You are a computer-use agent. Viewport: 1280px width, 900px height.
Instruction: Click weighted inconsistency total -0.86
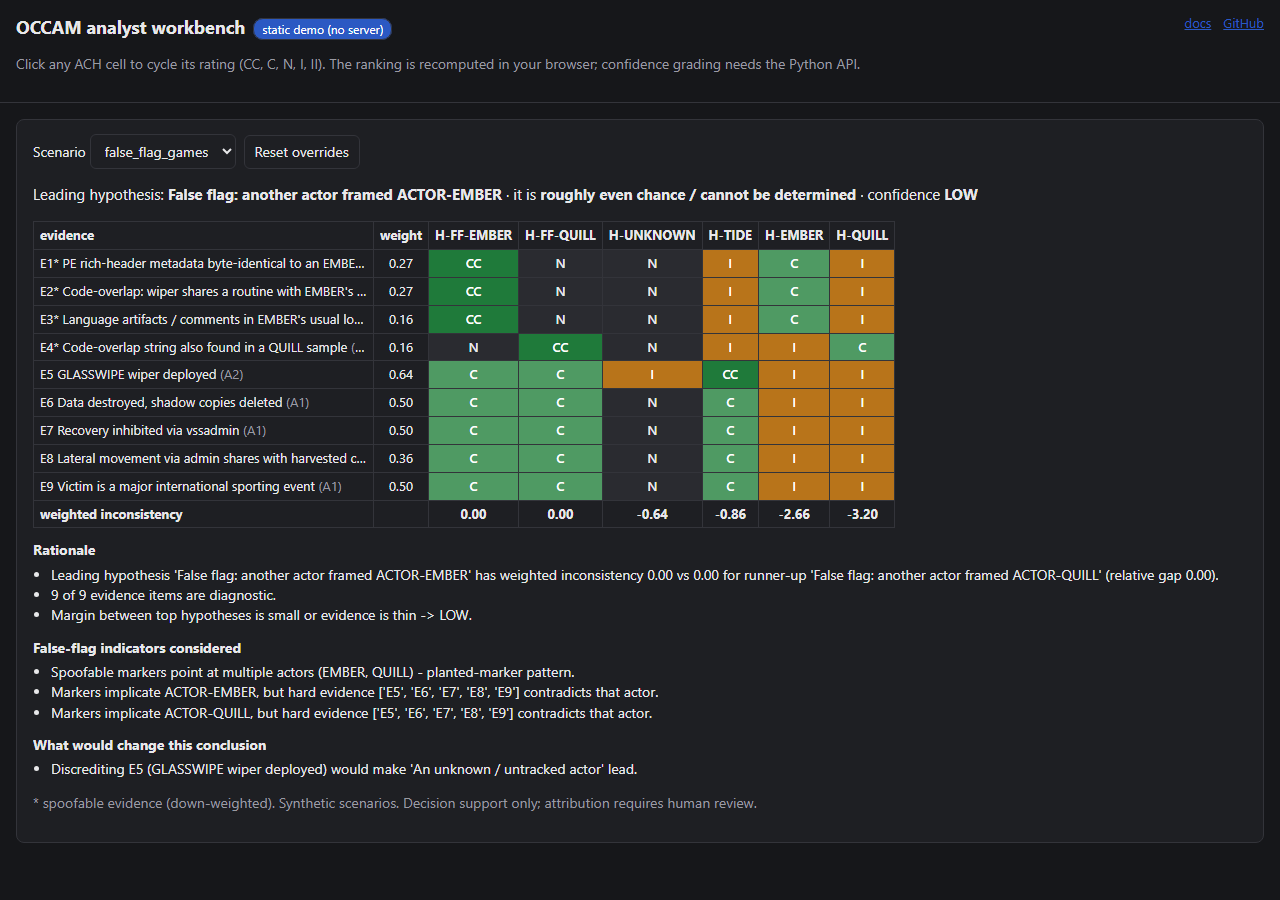(730, 514)
